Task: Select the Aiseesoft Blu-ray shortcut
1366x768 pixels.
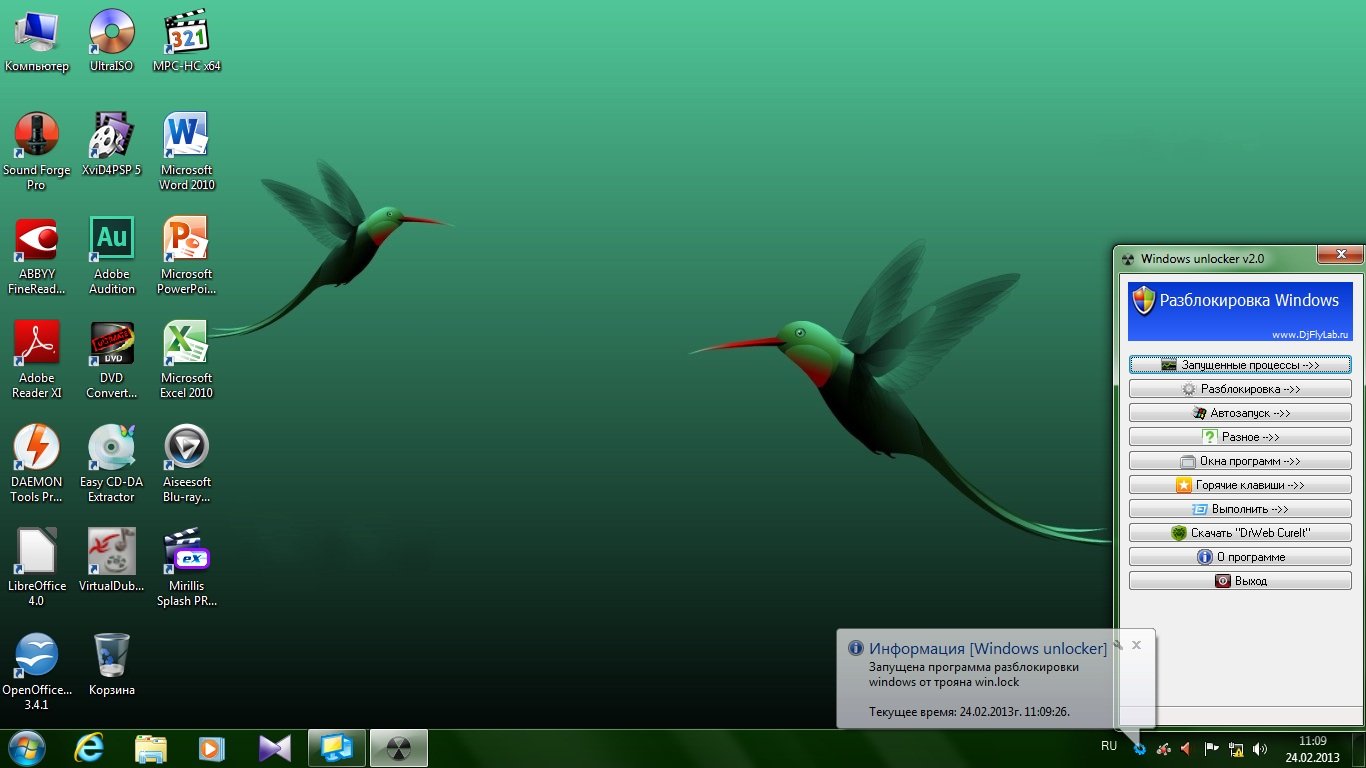Action: pos(186,464)
